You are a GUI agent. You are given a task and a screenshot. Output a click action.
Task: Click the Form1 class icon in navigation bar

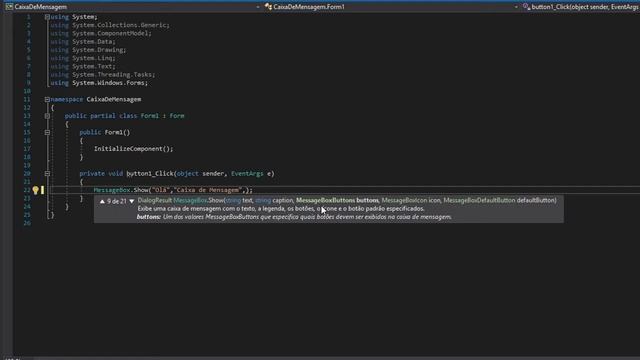coord(268,7)
